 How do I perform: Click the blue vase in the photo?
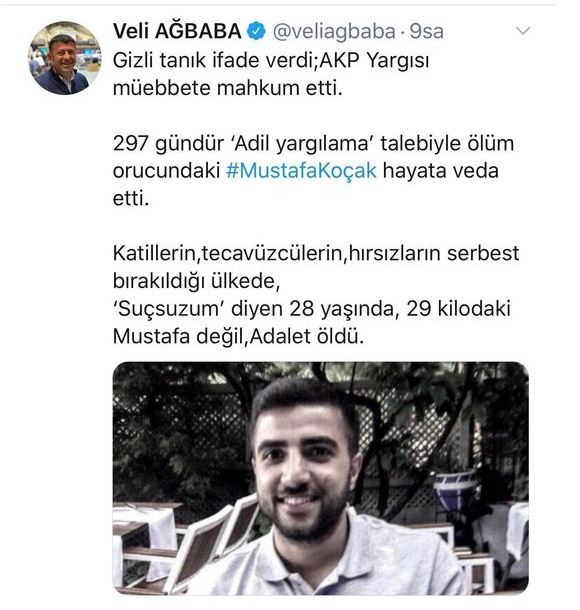(454, 491)
